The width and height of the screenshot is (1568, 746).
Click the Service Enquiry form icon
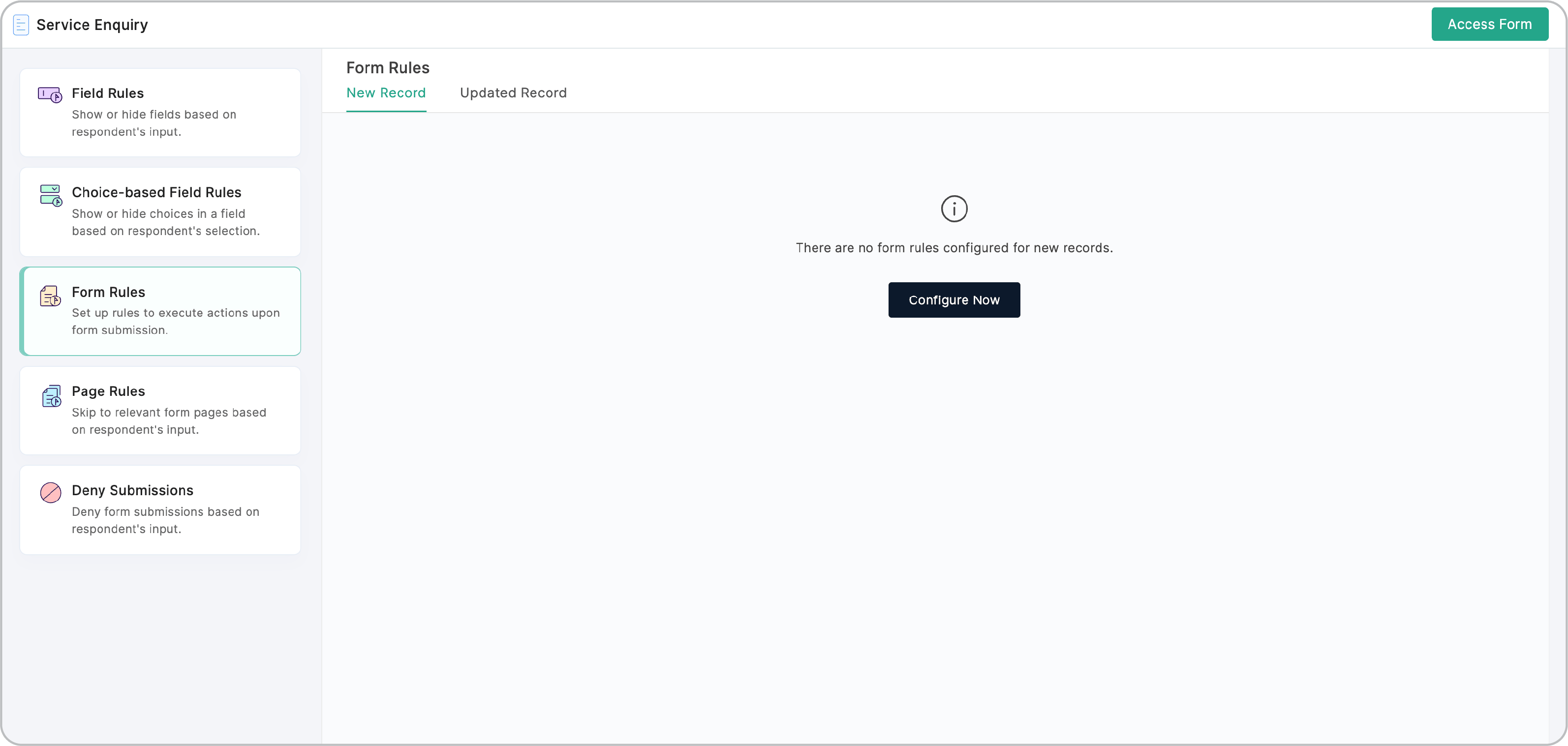pos(21,24)
